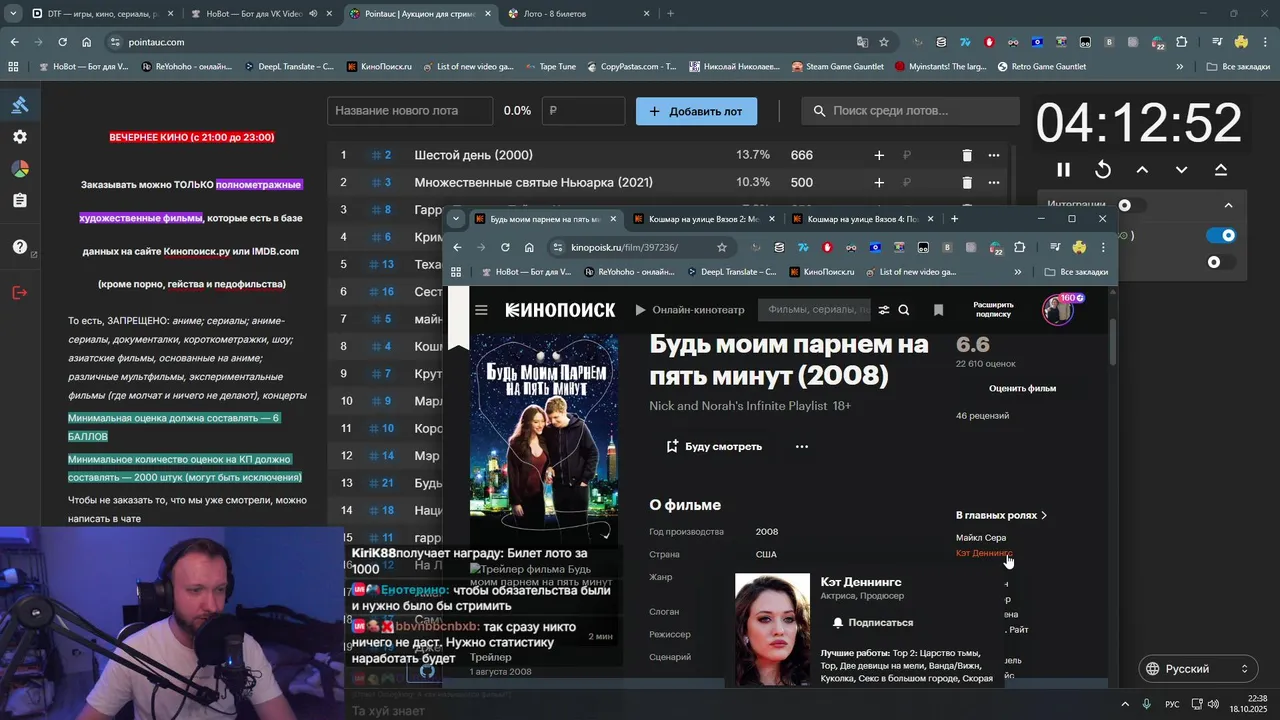
Task: Focus Поиск среди лотов search field
Action: click(x=911, y=111)
